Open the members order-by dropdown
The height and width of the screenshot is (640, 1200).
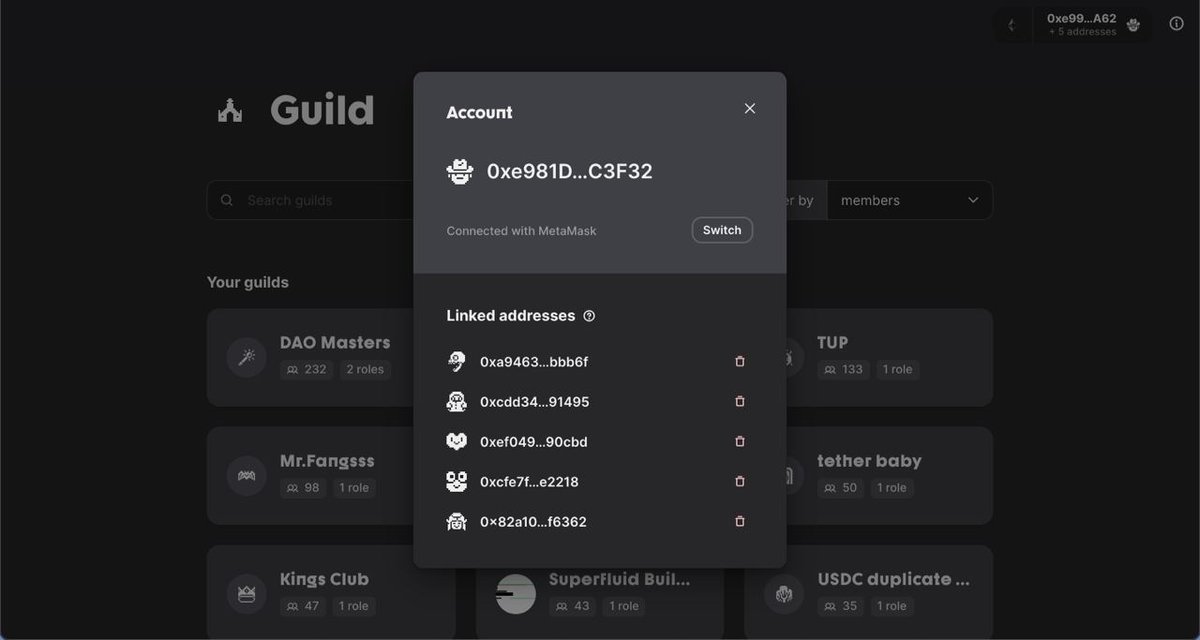910,200
